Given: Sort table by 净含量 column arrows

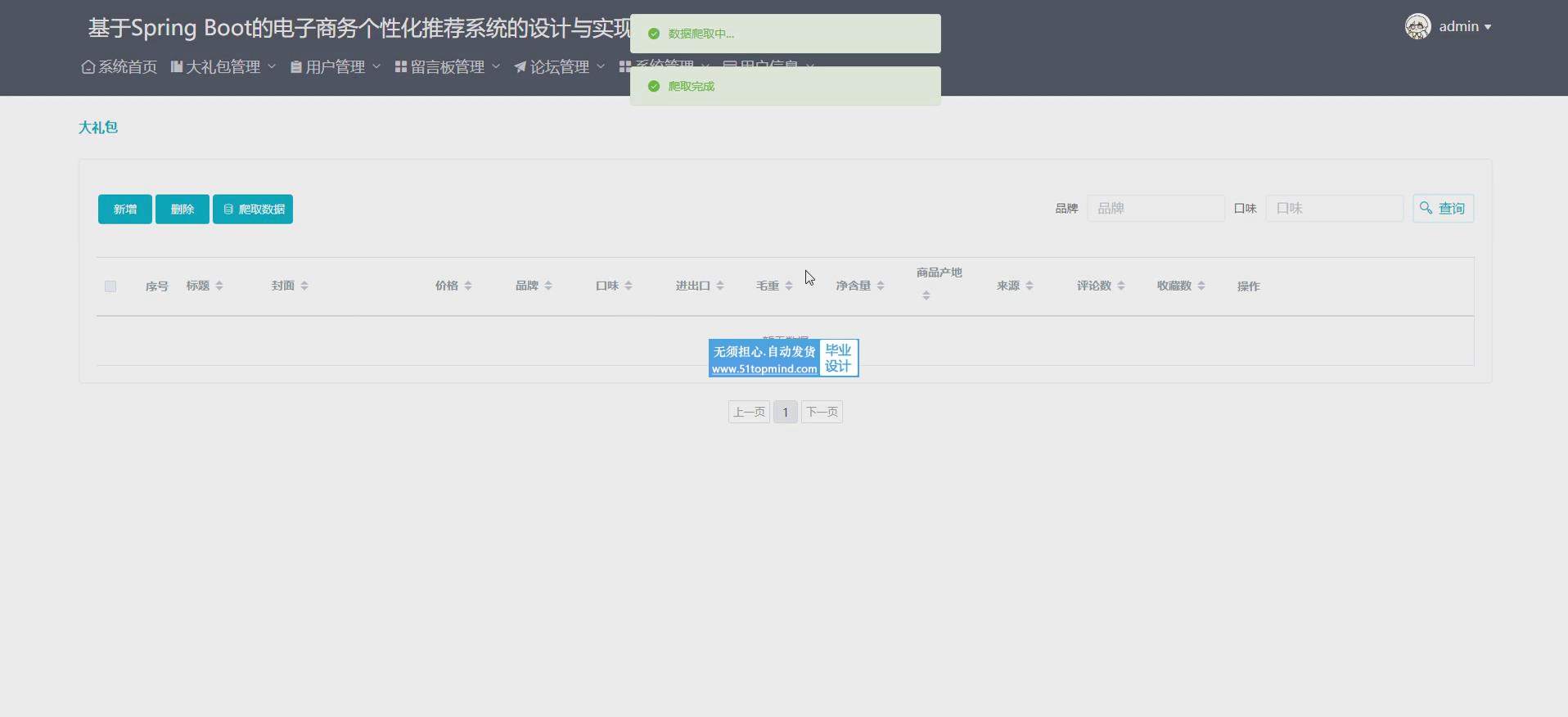Looking at the screenshot, I should point(881,286).
